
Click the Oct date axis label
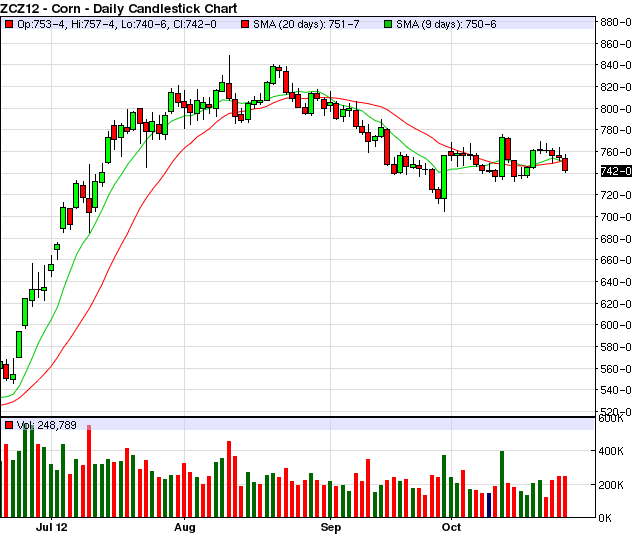tap(451, 527)
